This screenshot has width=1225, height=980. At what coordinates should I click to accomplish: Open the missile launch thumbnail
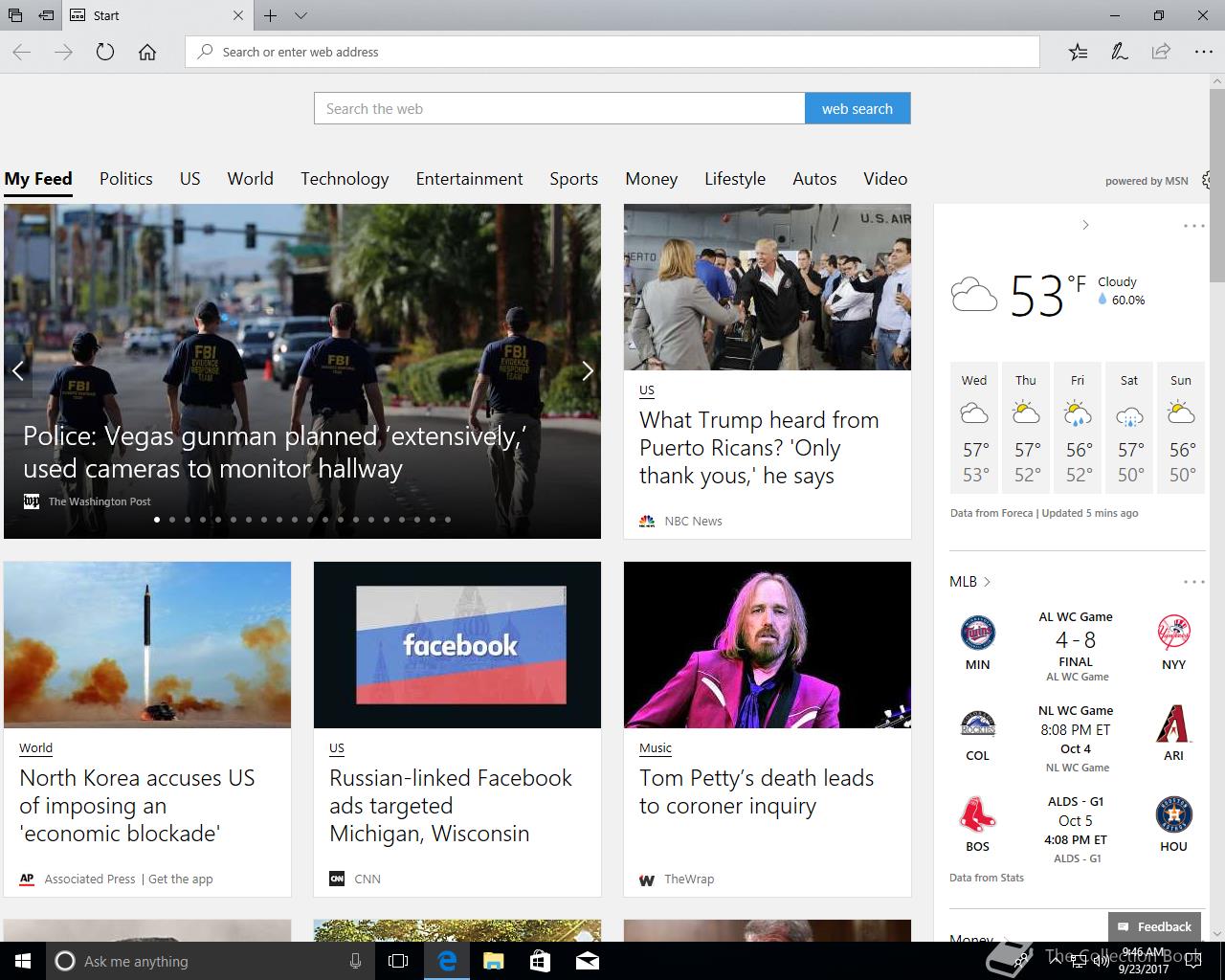pos(147,645)
